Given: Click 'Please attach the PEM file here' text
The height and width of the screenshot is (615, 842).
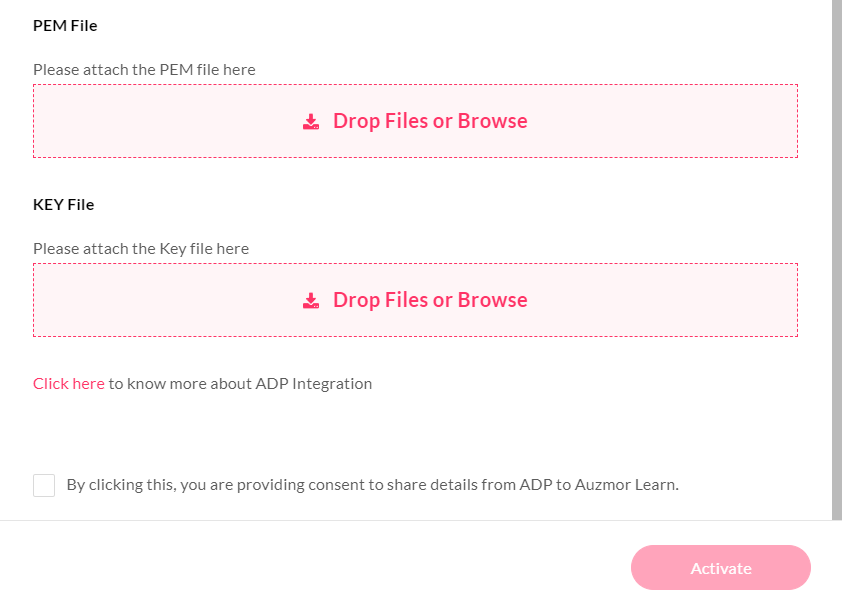Looking at the screenshot, I should pyautogui.click(x=144, y=69).
